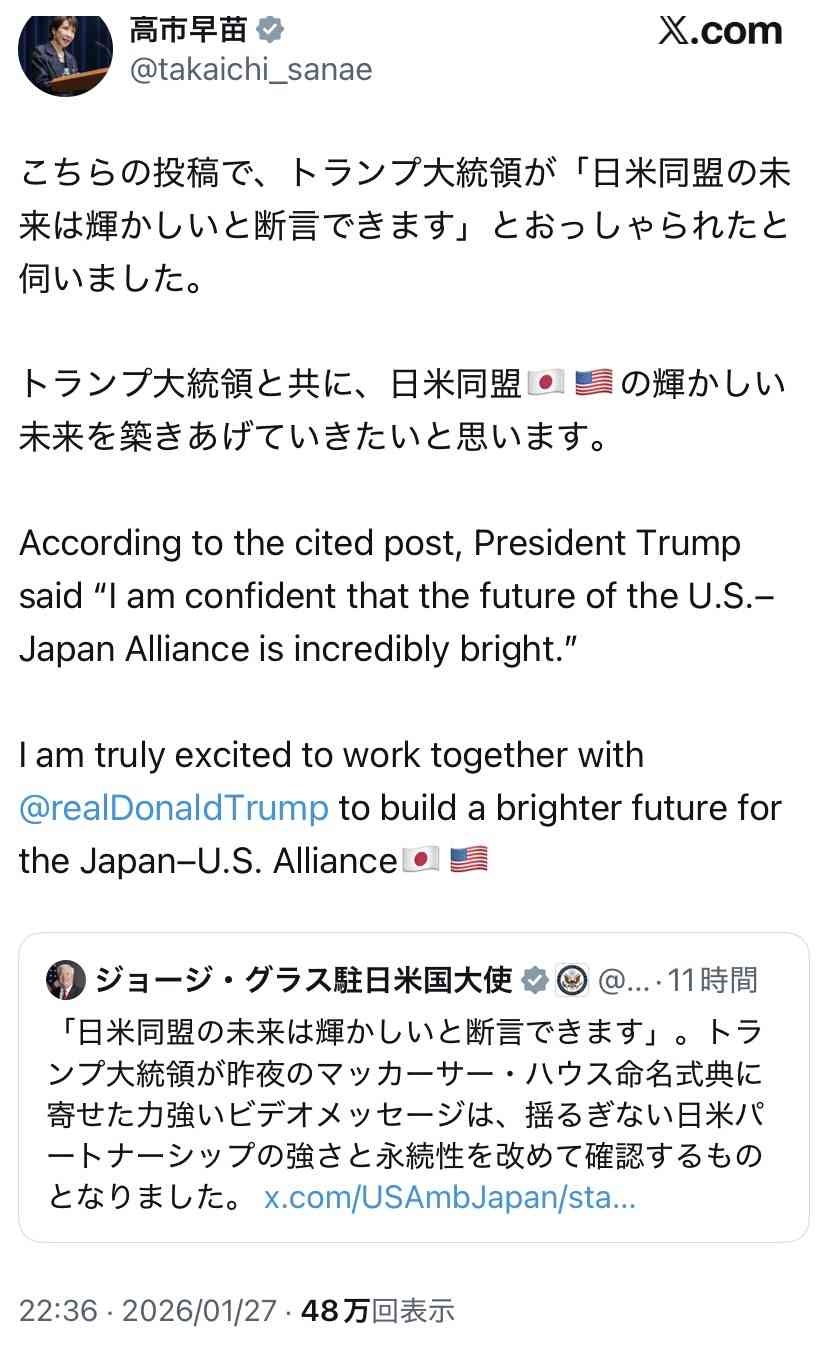Click the Japan flag emoji after 日米同盟

coord(546,382)
